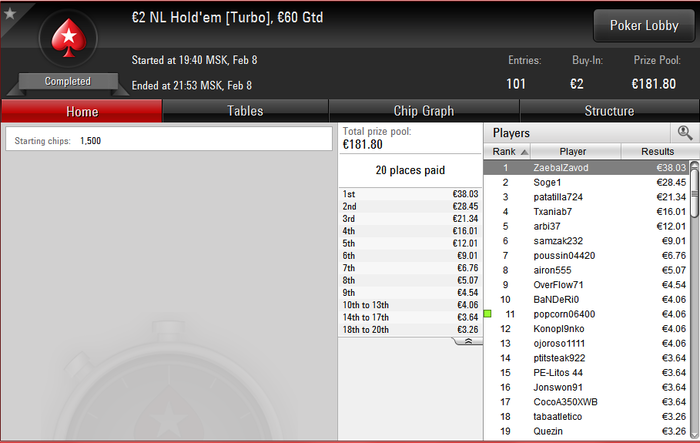700x443 pixels.
Task: Click the green marker beside popcorn06400
Action: 488,314
